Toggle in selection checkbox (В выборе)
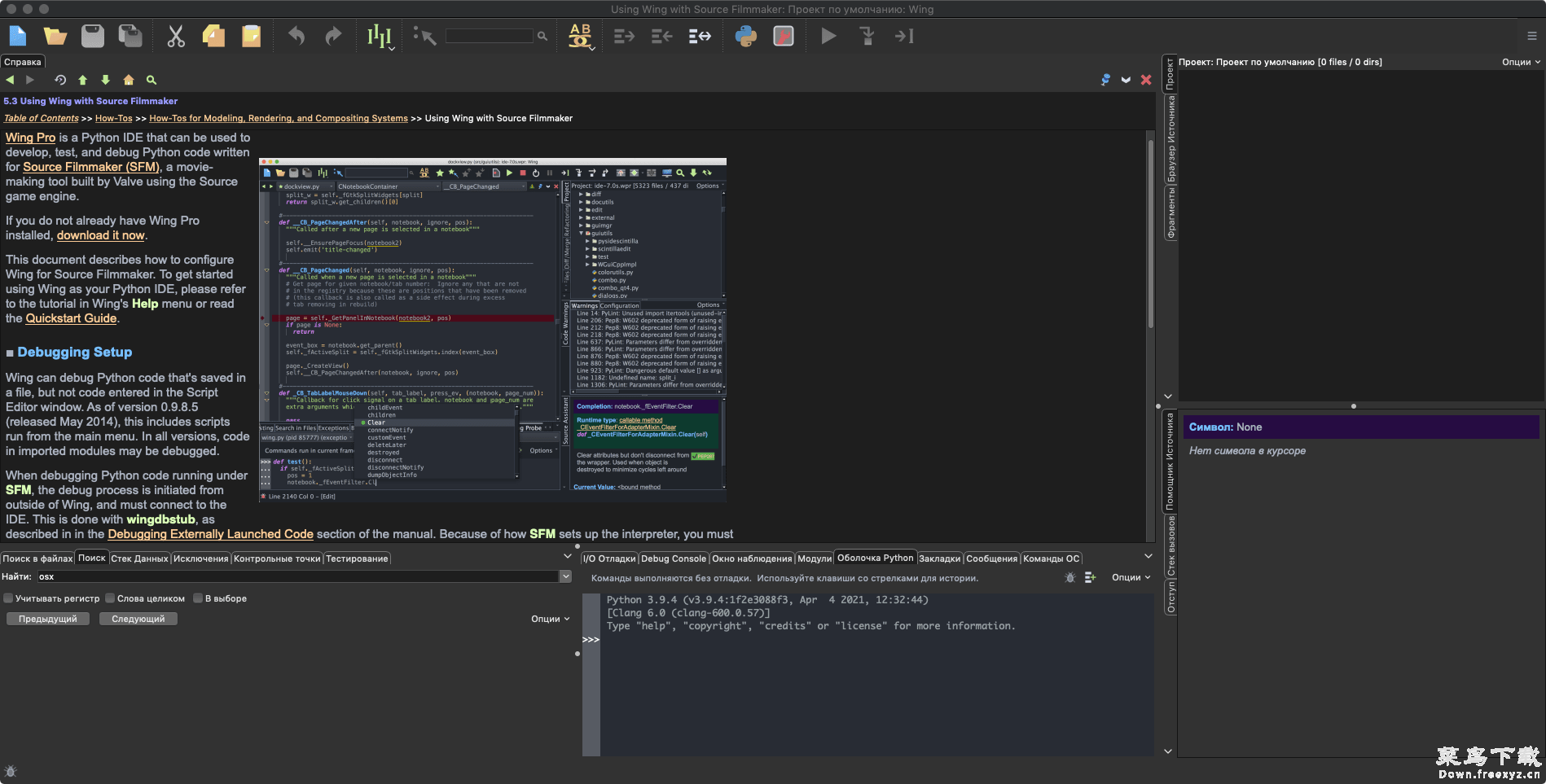Image resolution: width=1546 pixels, height=784 pixels. 198,598
